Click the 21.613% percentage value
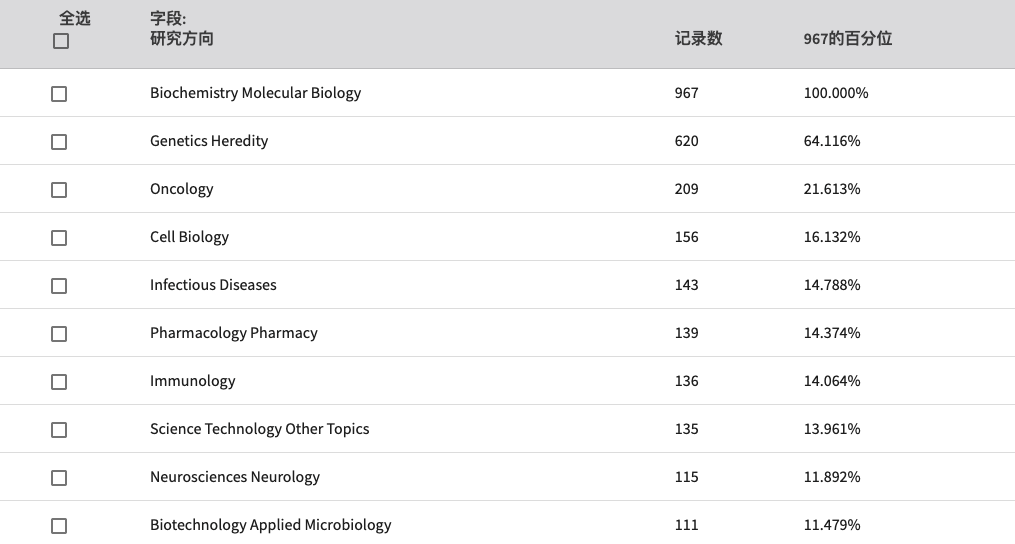 click(832, 189)
